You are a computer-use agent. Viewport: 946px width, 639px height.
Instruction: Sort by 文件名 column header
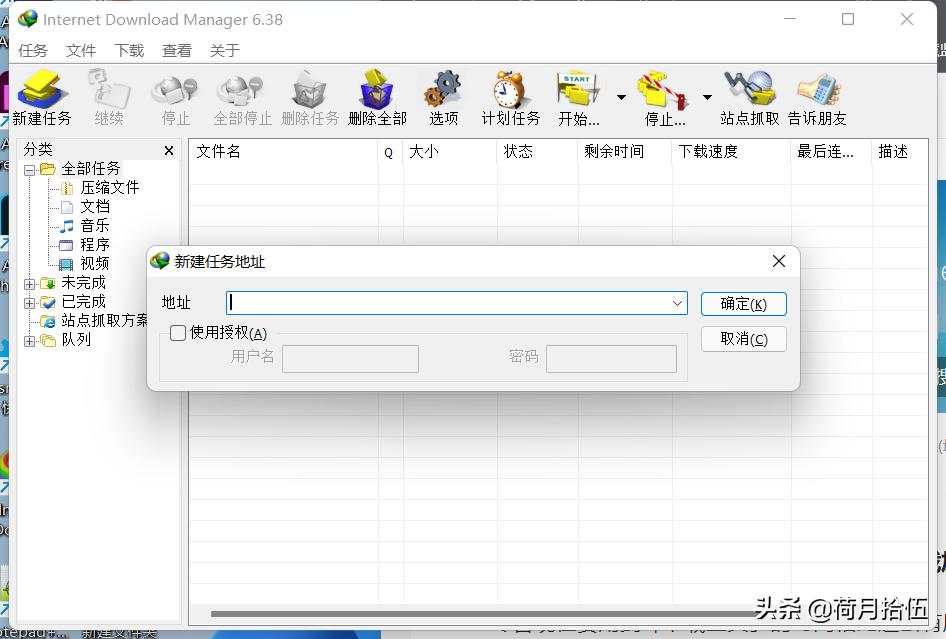[283, 151]
